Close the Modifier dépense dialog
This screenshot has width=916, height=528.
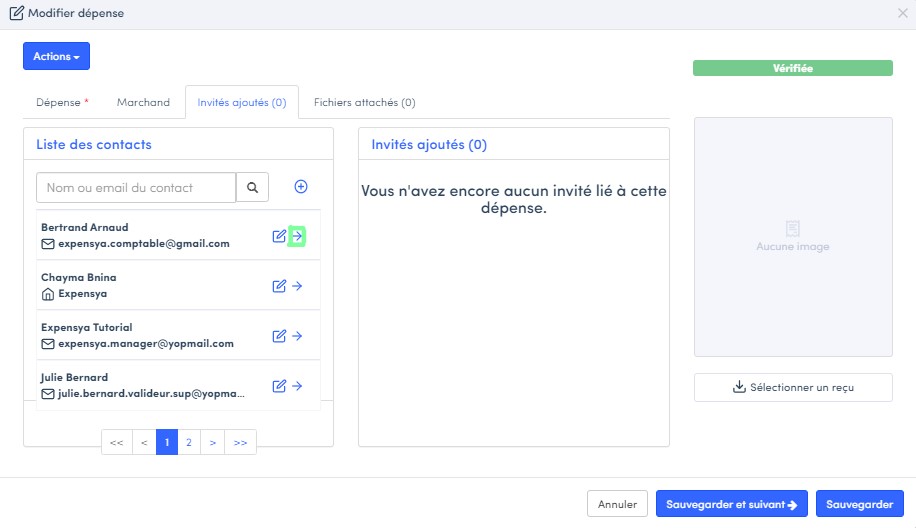pyautogui.click(x=903, y=13)
